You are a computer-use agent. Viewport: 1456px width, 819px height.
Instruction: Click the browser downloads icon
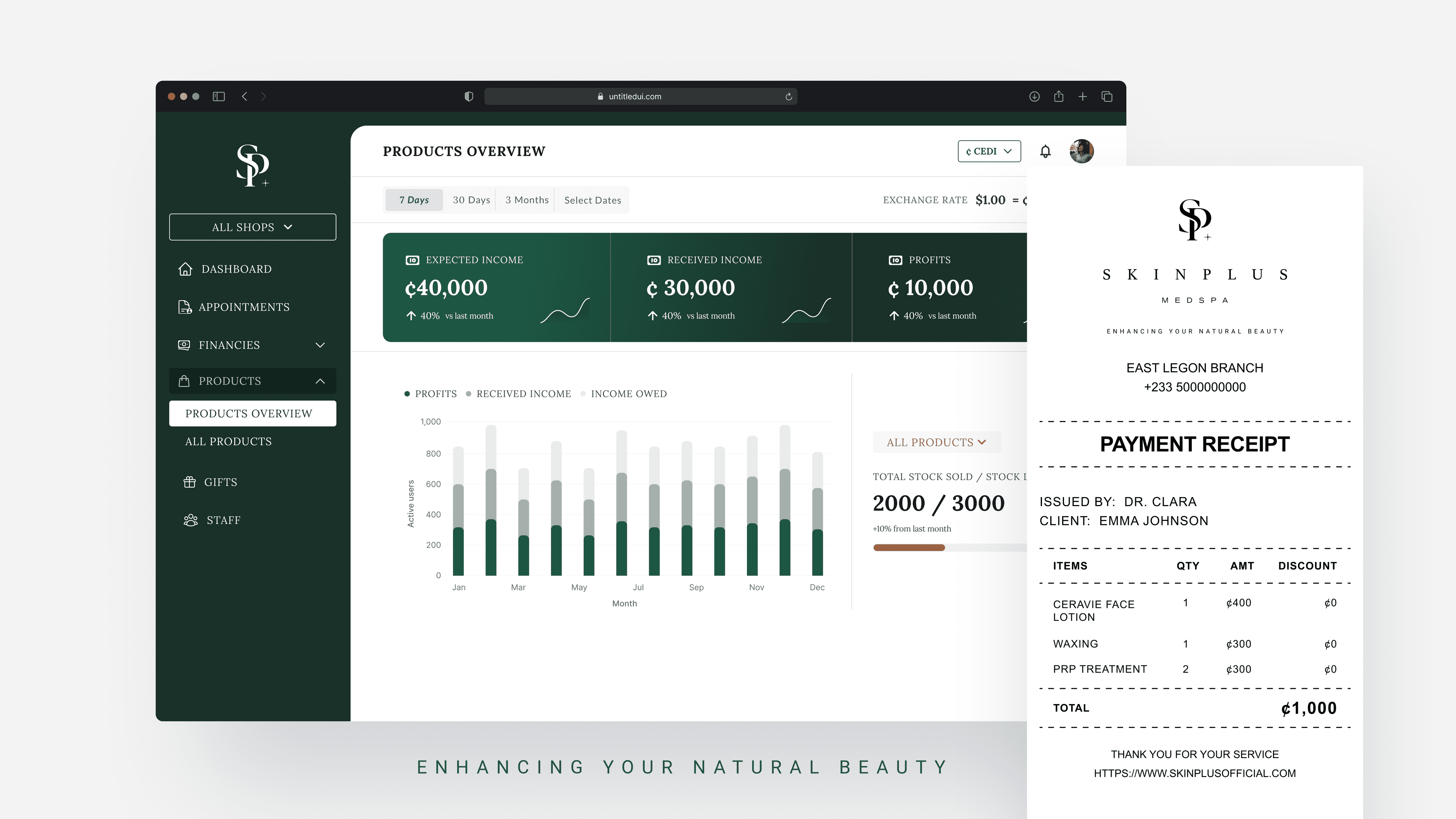1034,97
